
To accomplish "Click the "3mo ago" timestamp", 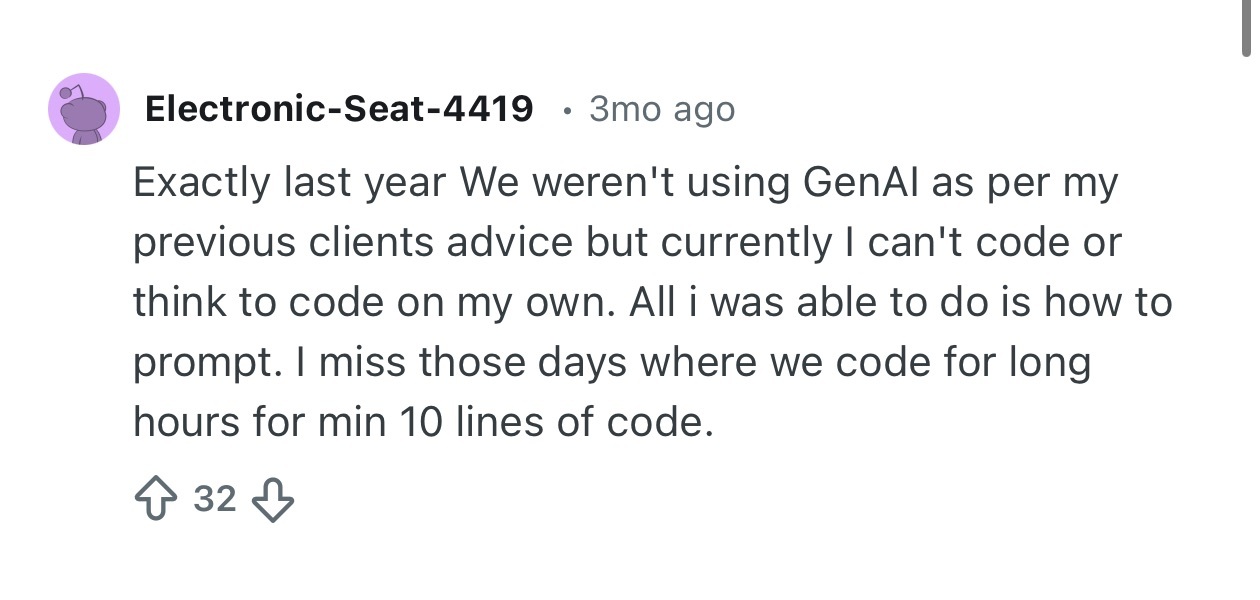I will (662, 109).
